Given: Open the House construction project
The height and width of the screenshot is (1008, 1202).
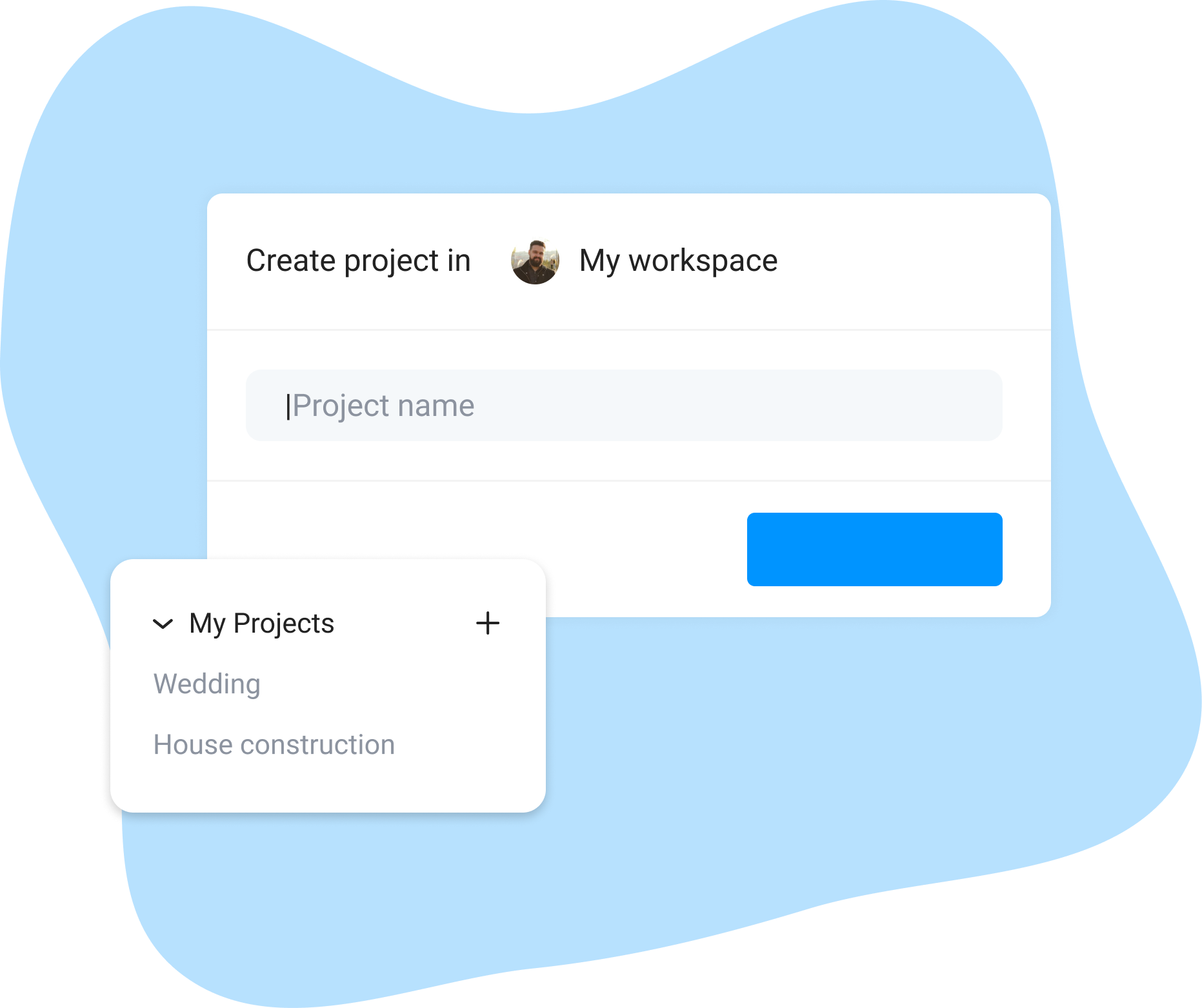Looking at the screenshot, I should 274,744.
